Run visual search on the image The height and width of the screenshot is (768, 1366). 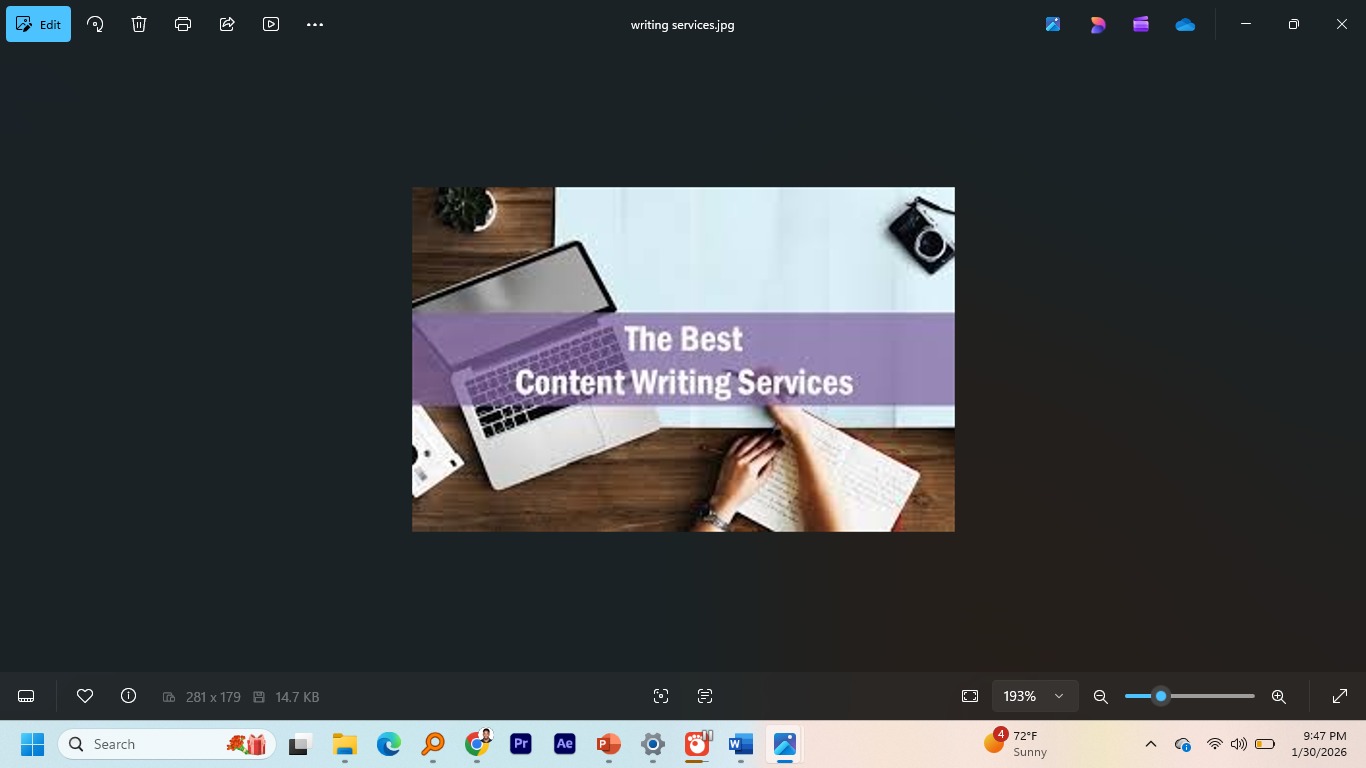pos(661,695)
